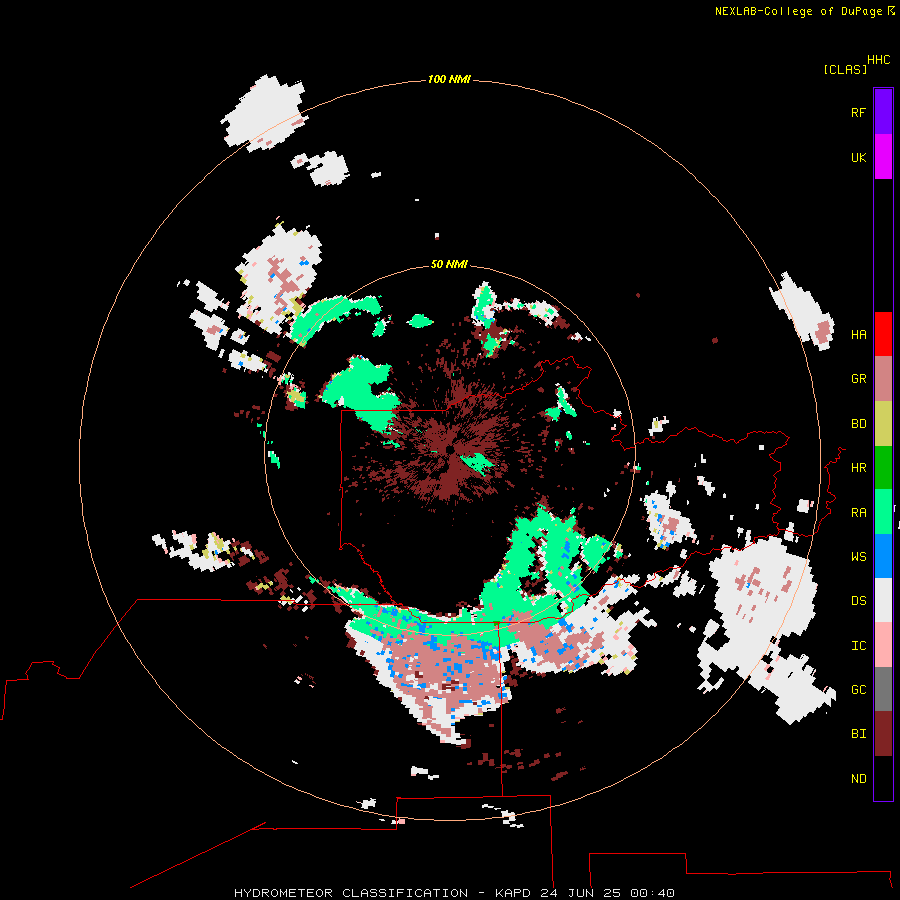Viewport: 900px width, 900px height.
Task: Click the WS legend label
Action: pyautogui.click(x=858, y=557)
